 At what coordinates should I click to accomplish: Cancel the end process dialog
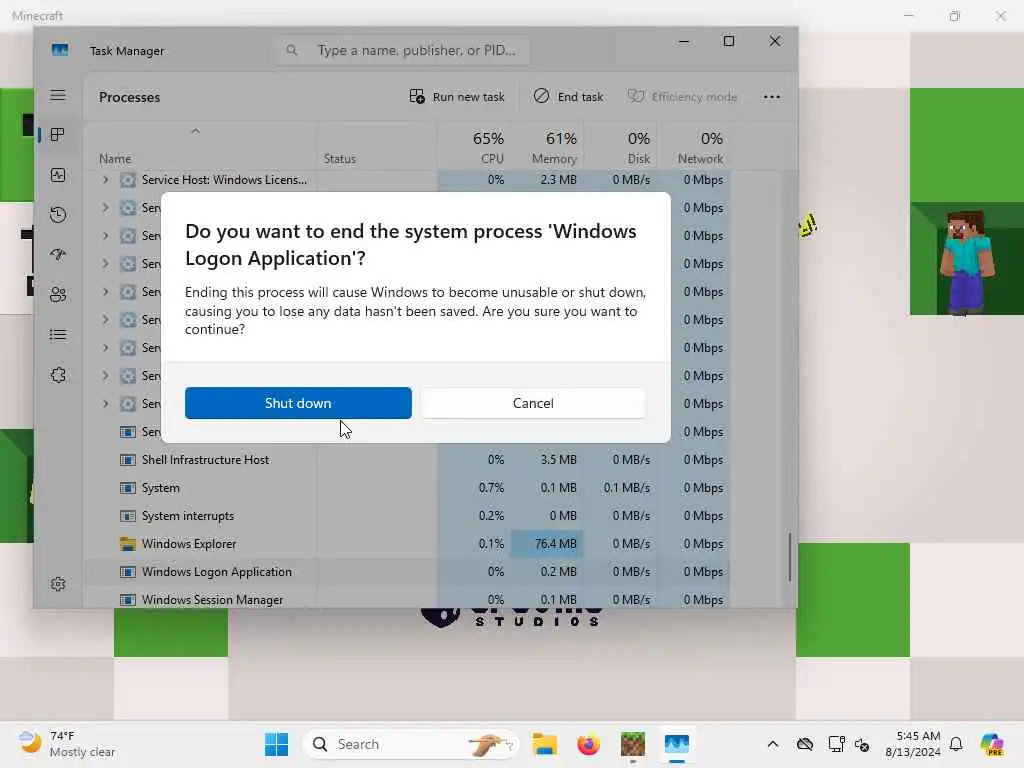coord(533,403)
